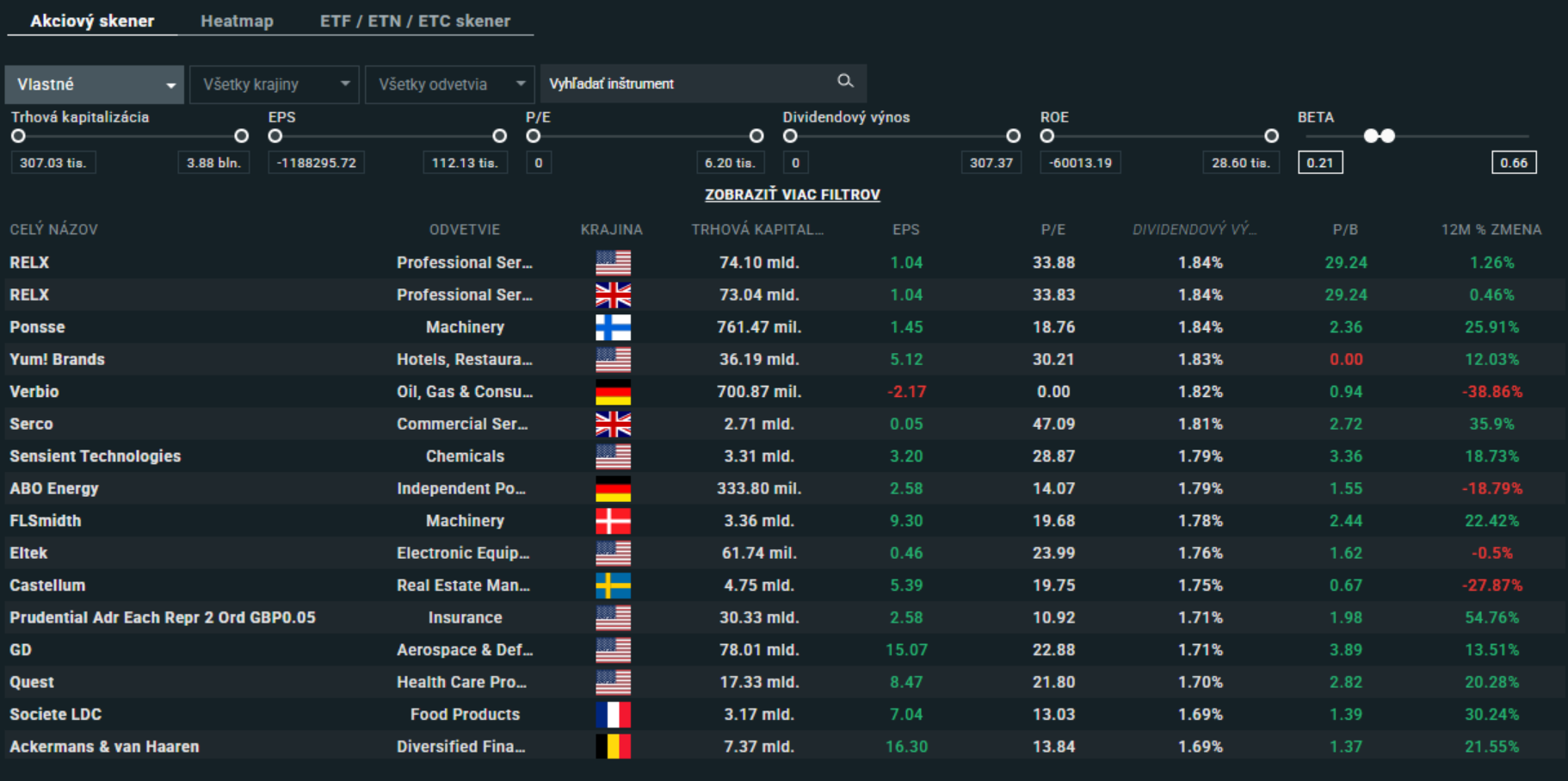Open the Všetky odvetvia sector dropdown
Image resolution: width=1568 pixels, height=781 pixels.
point(449,84)
